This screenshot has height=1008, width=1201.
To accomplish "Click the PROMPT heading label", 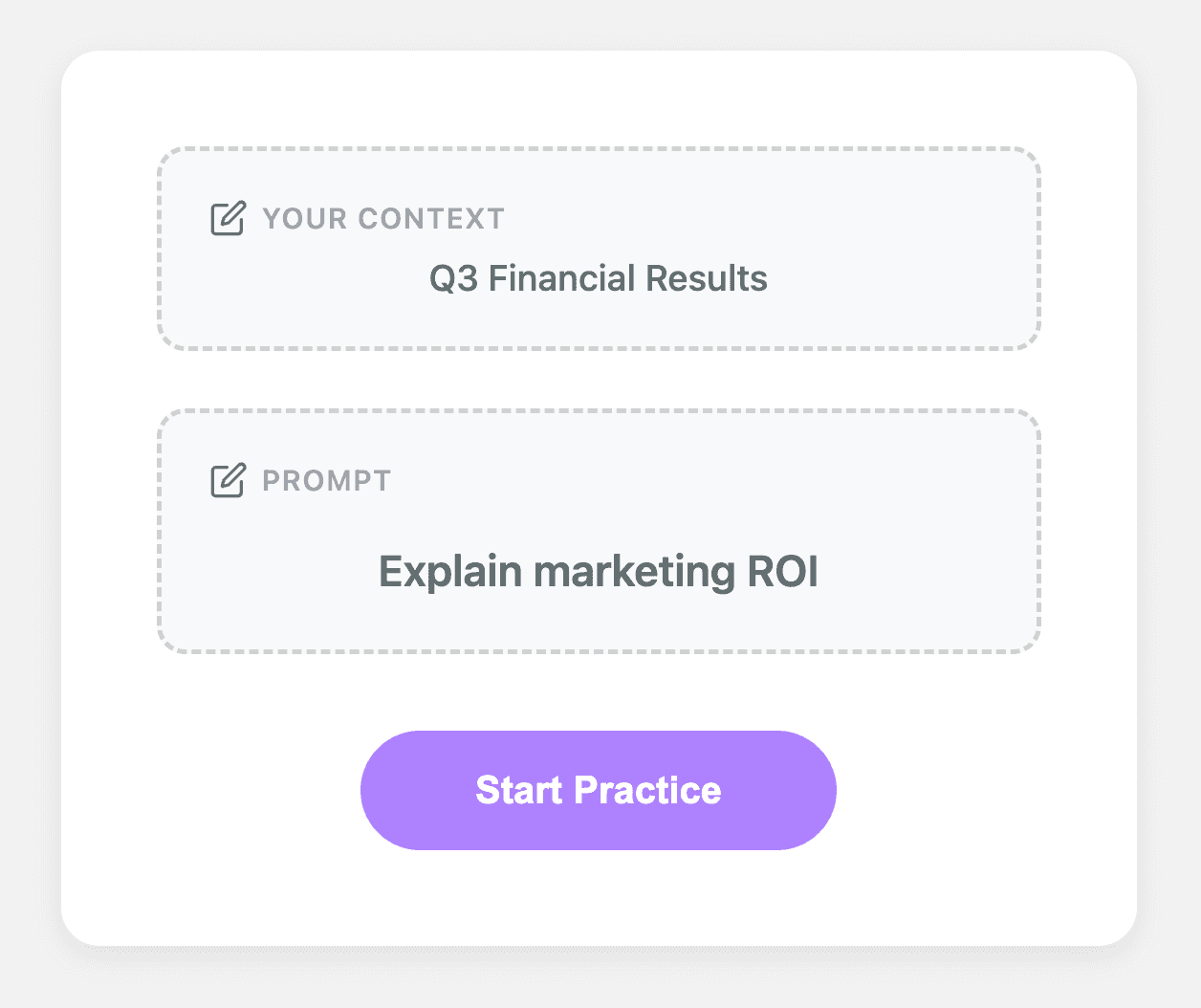I will click(x=326, y=481).
